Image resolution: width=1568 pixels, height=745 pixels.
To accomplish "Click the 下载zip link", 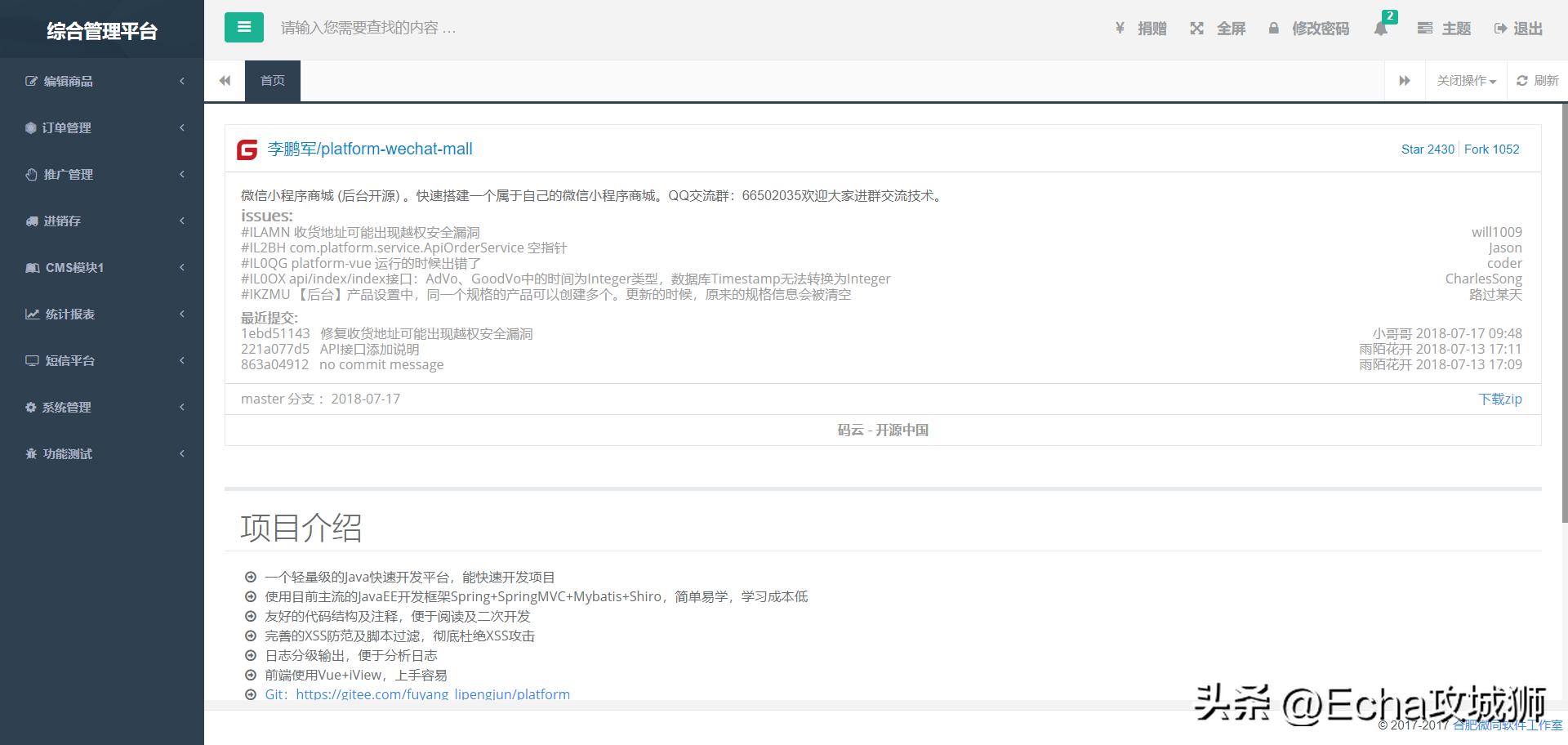I will (x=1500, y=399).
